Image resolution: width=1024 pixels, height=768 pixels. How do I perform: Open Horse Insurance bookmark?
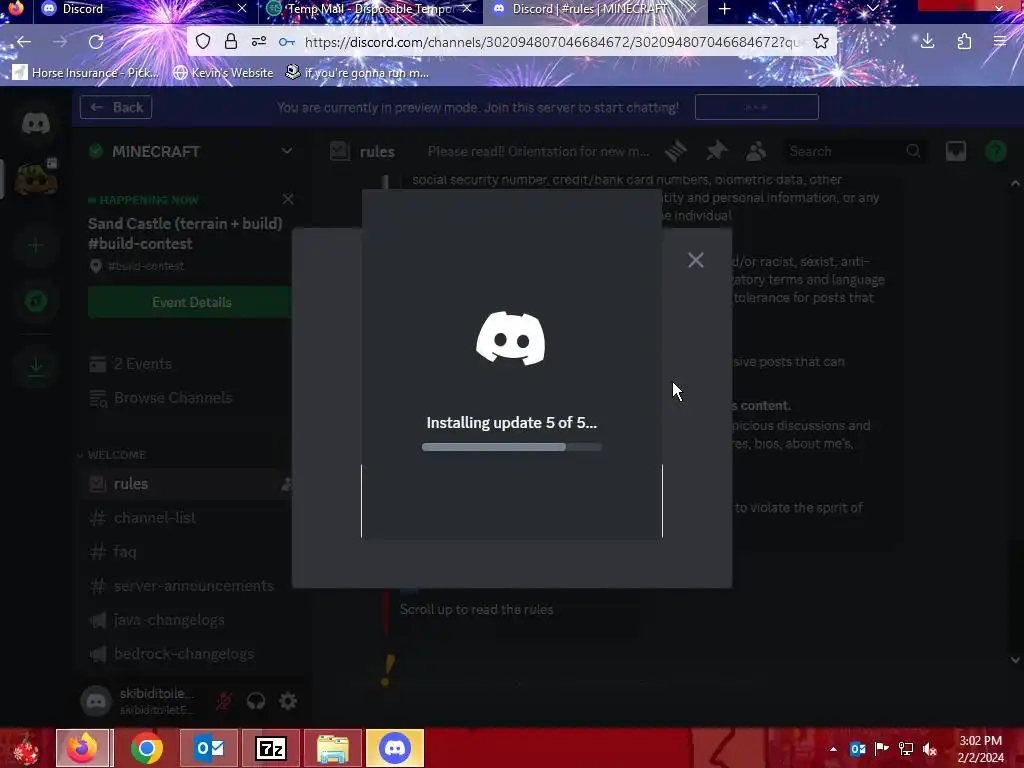86,72
